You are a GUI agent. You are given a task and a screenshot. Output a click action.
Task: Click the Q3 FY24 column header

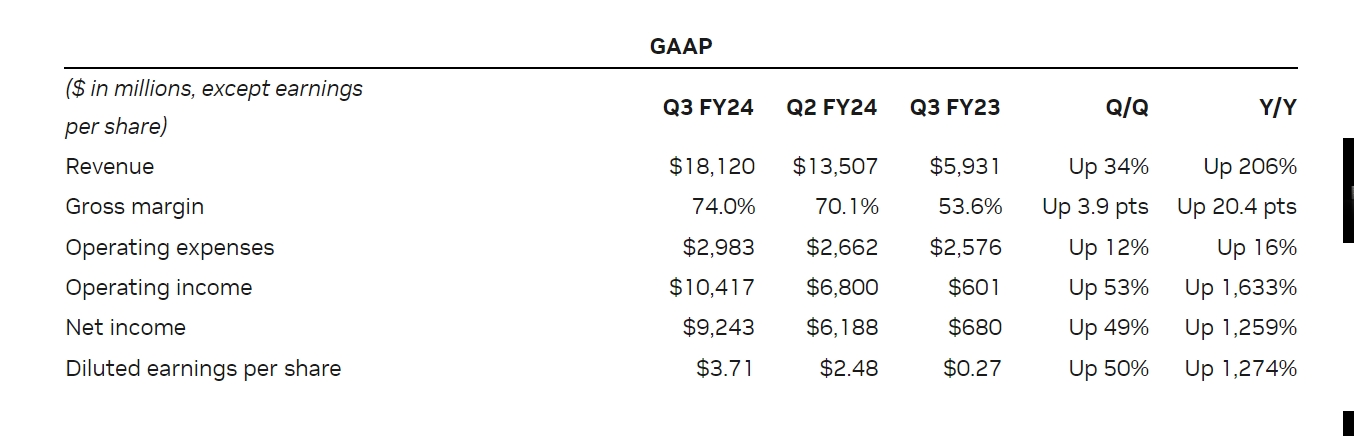708,108
